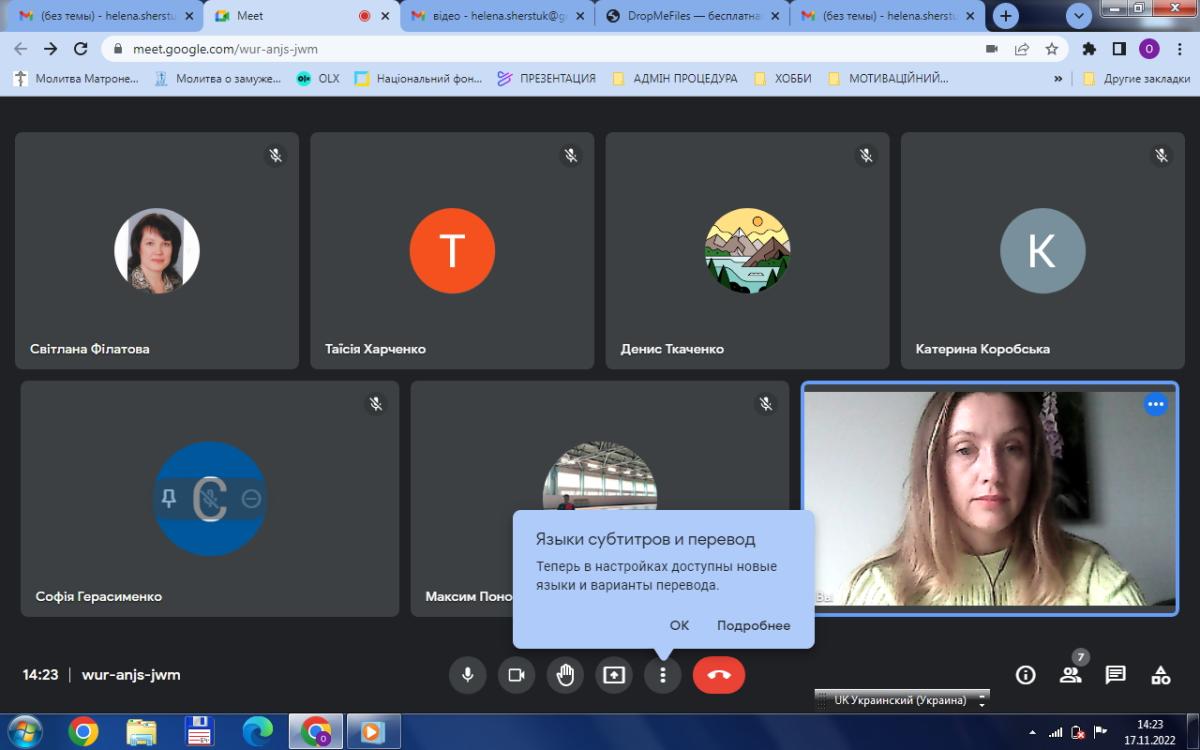This screenshot has width=1200, height=750.
Task: Raise hand in the meeting
Action: click(x=565, y=675)
